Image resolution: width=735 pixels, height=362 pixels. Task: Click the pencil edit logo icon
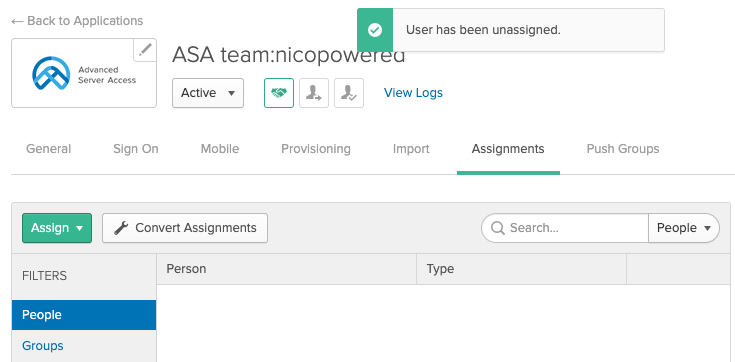pos(145,50)
